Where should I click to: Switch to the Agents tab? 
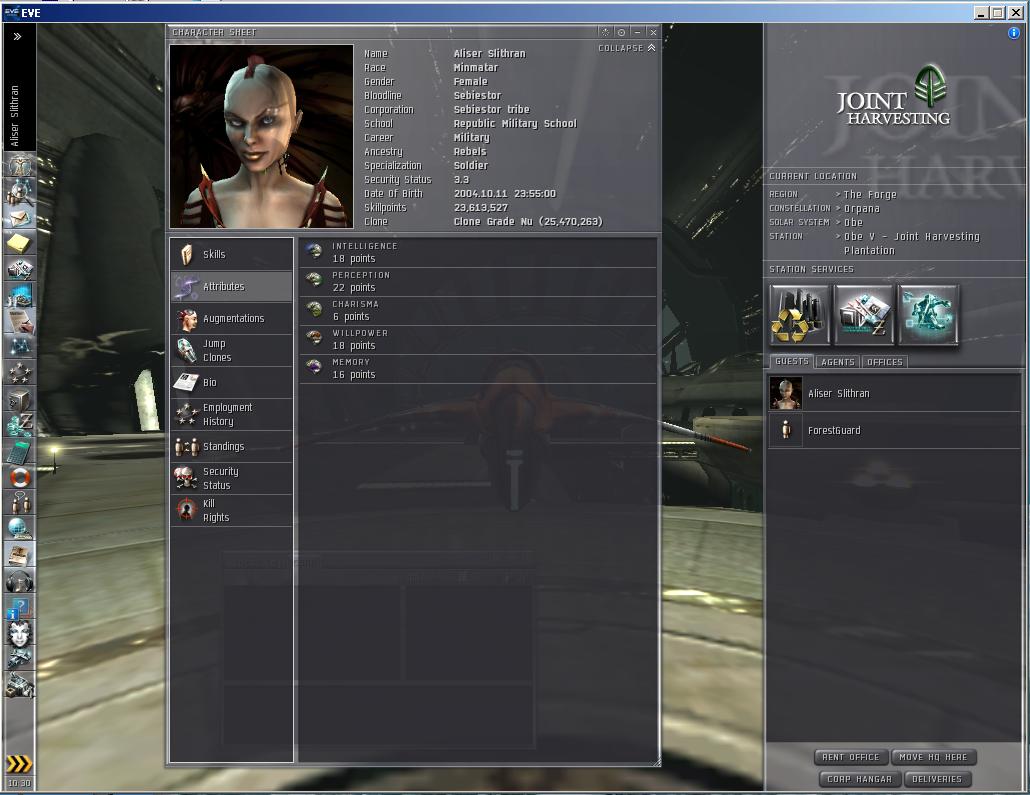tap(838, 362)
